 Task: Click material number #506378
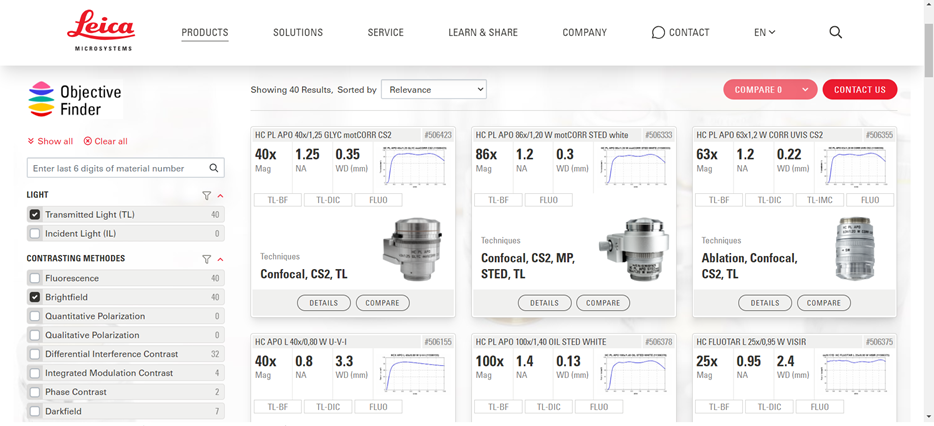(x=659, y=342)
